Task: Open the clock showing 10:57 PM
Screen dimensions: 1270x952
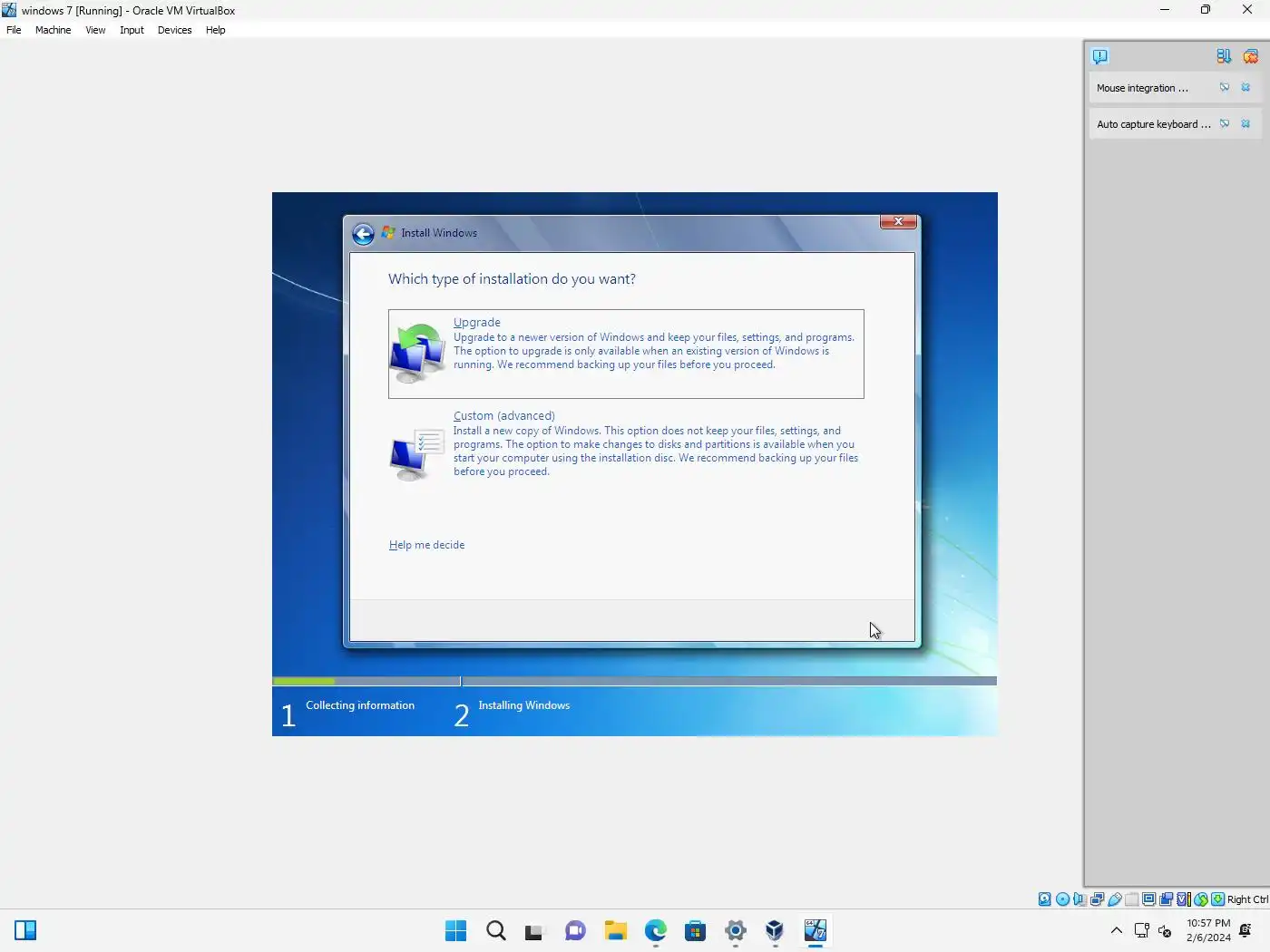Action: click(x=1208, y=930)
